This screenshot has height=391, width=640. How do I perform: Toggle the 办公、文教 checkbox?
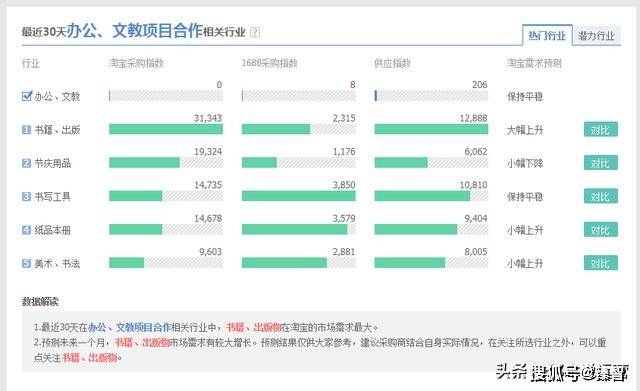[x=27, y=96]
